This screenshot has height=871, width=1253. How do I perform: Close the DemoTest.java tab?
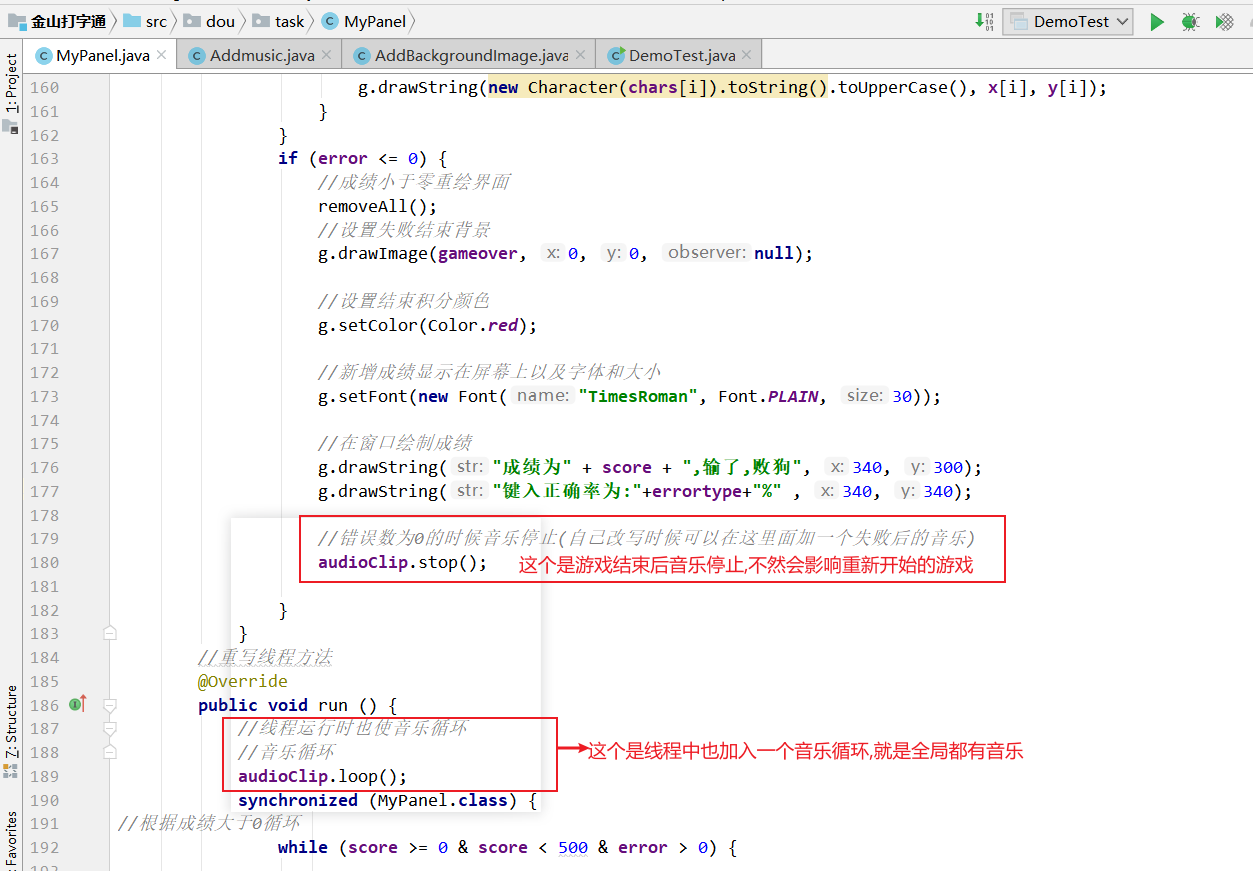coord(748,55)
